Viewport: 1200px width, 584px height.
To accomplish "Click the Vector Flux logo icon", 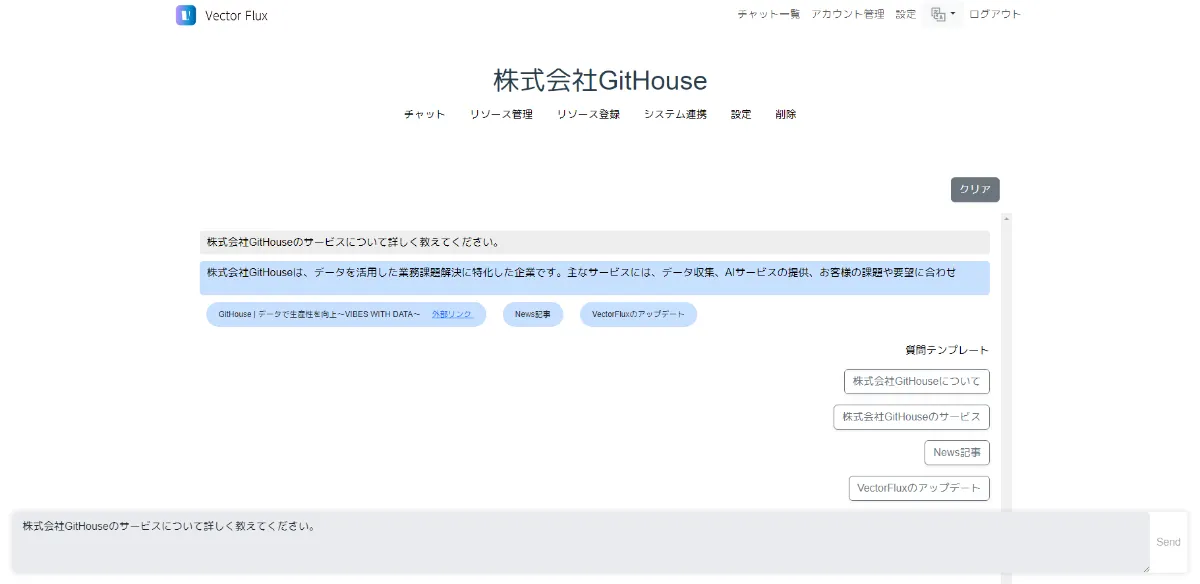I will pyautogui.click(x=186, y=15).
